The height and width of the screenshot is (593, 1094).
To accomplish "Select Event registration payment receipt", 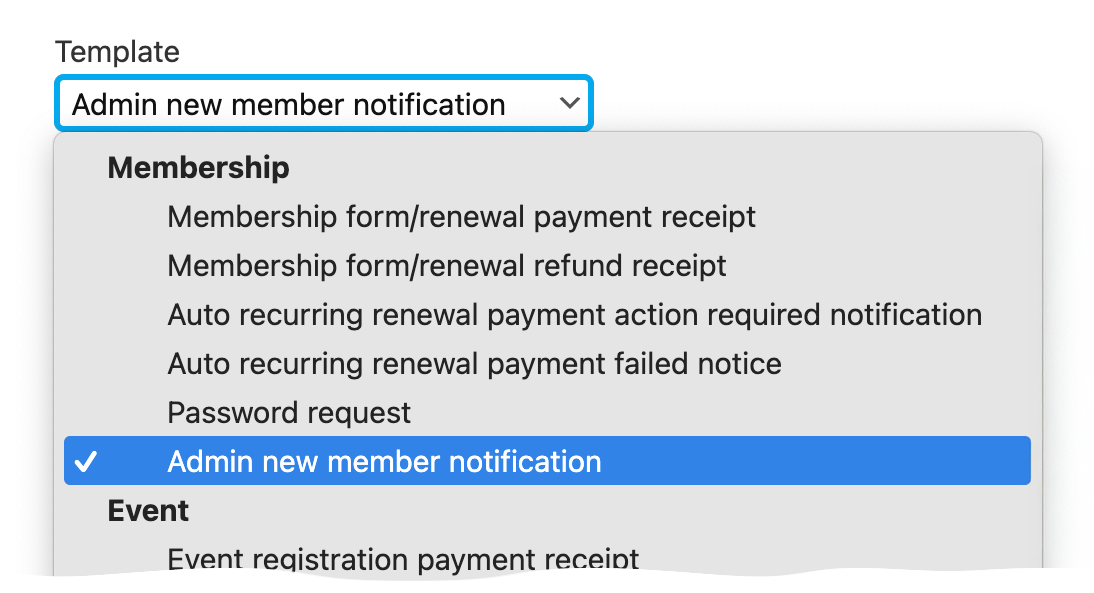I will coord(403,559).
